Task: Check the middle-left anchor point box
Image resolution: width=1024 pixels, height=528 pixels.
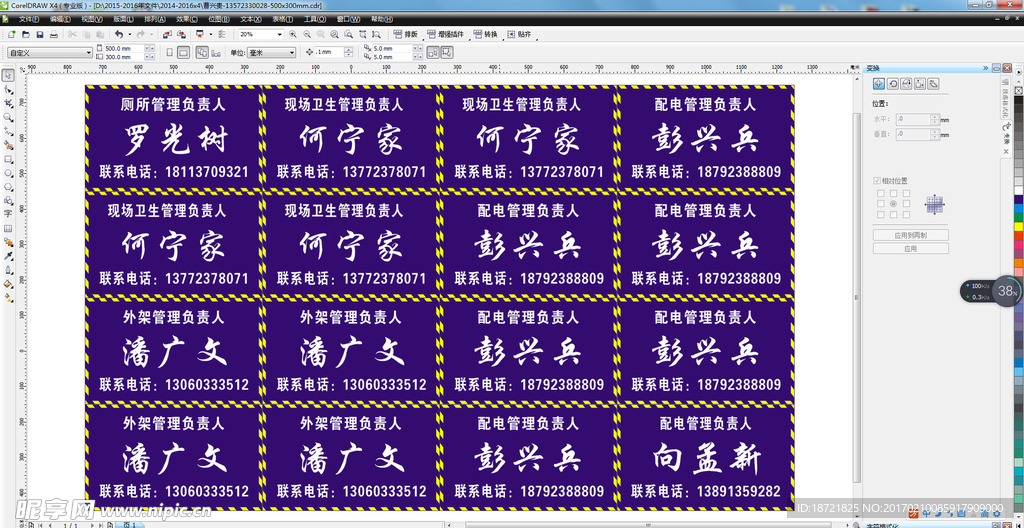Action: tap(880, 204)
